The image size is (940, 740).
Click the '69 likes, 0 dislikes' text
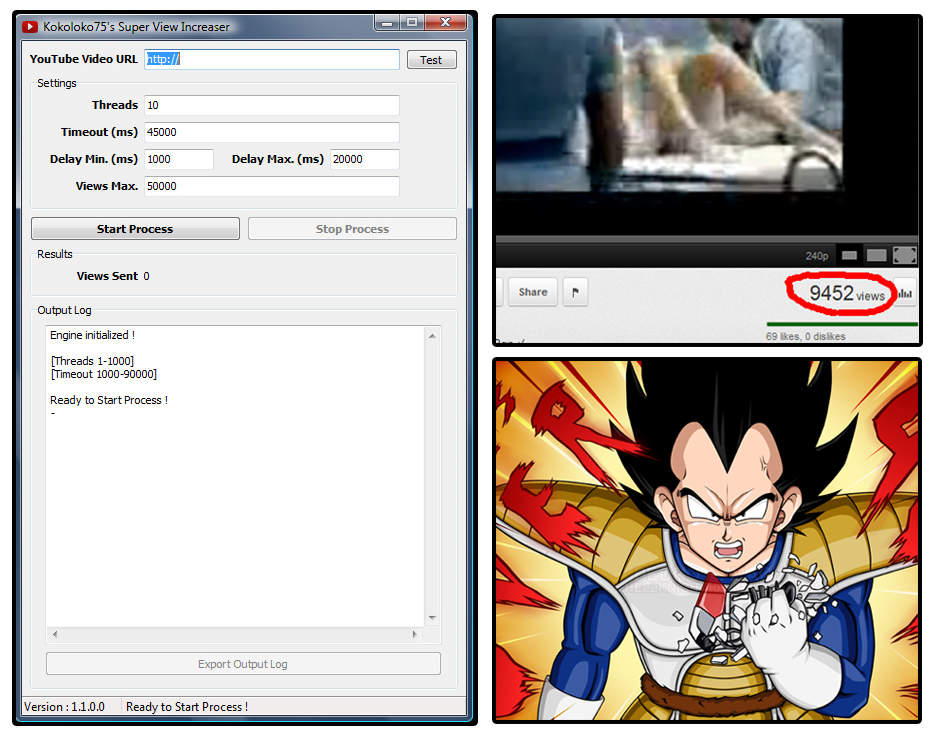click(805, 336)
